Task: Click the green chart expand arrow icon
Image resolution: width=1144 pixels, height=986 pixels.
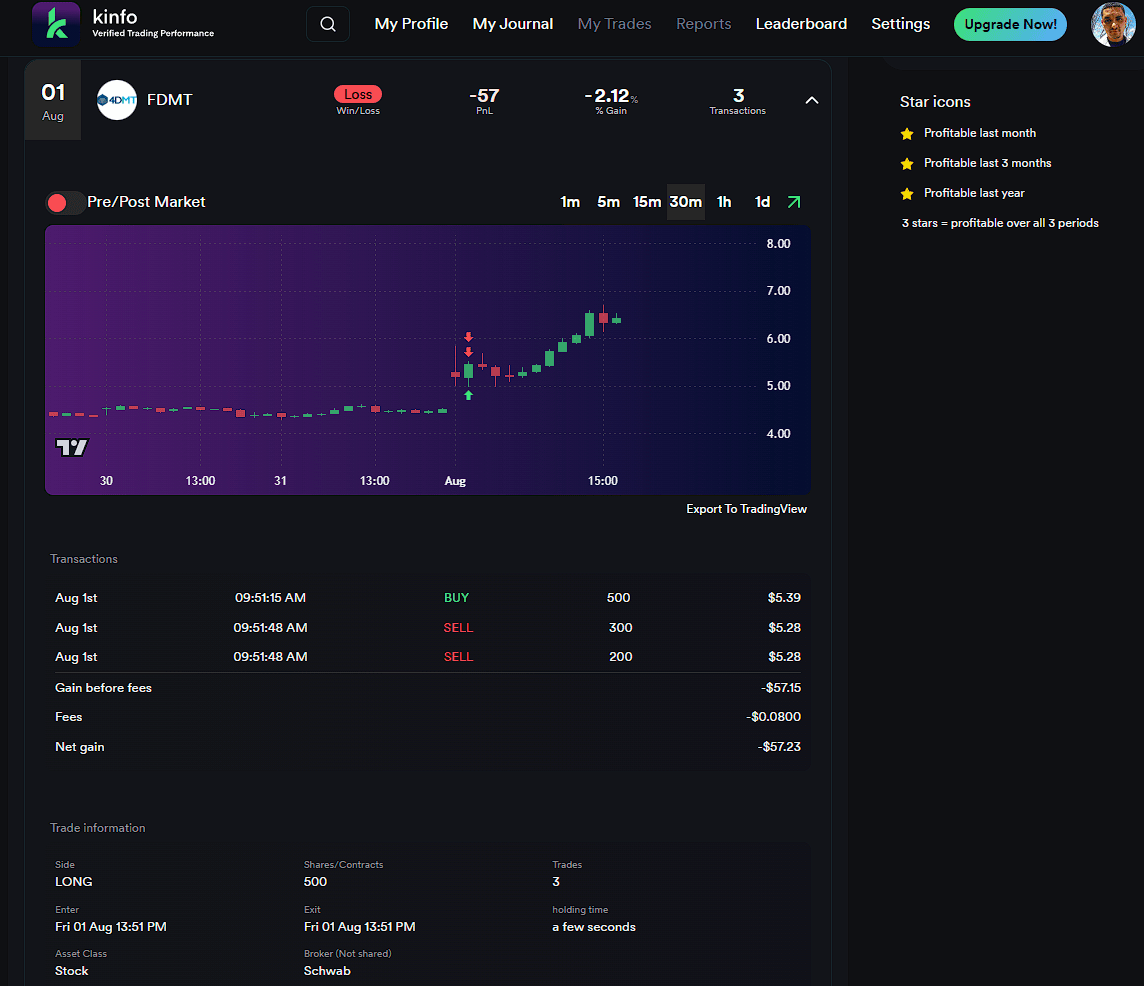Action: 794,202
